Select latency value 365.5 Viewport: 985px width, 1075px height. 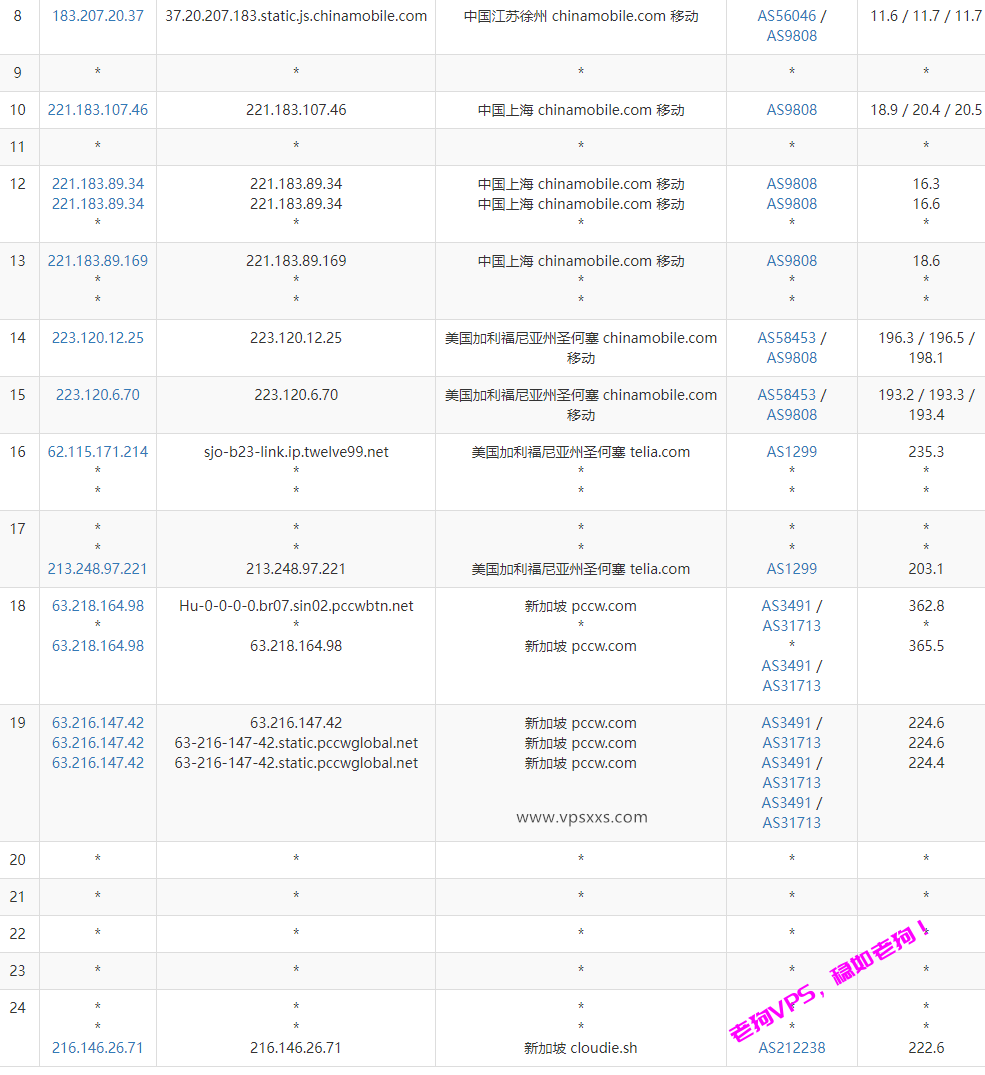click(926, 646)
